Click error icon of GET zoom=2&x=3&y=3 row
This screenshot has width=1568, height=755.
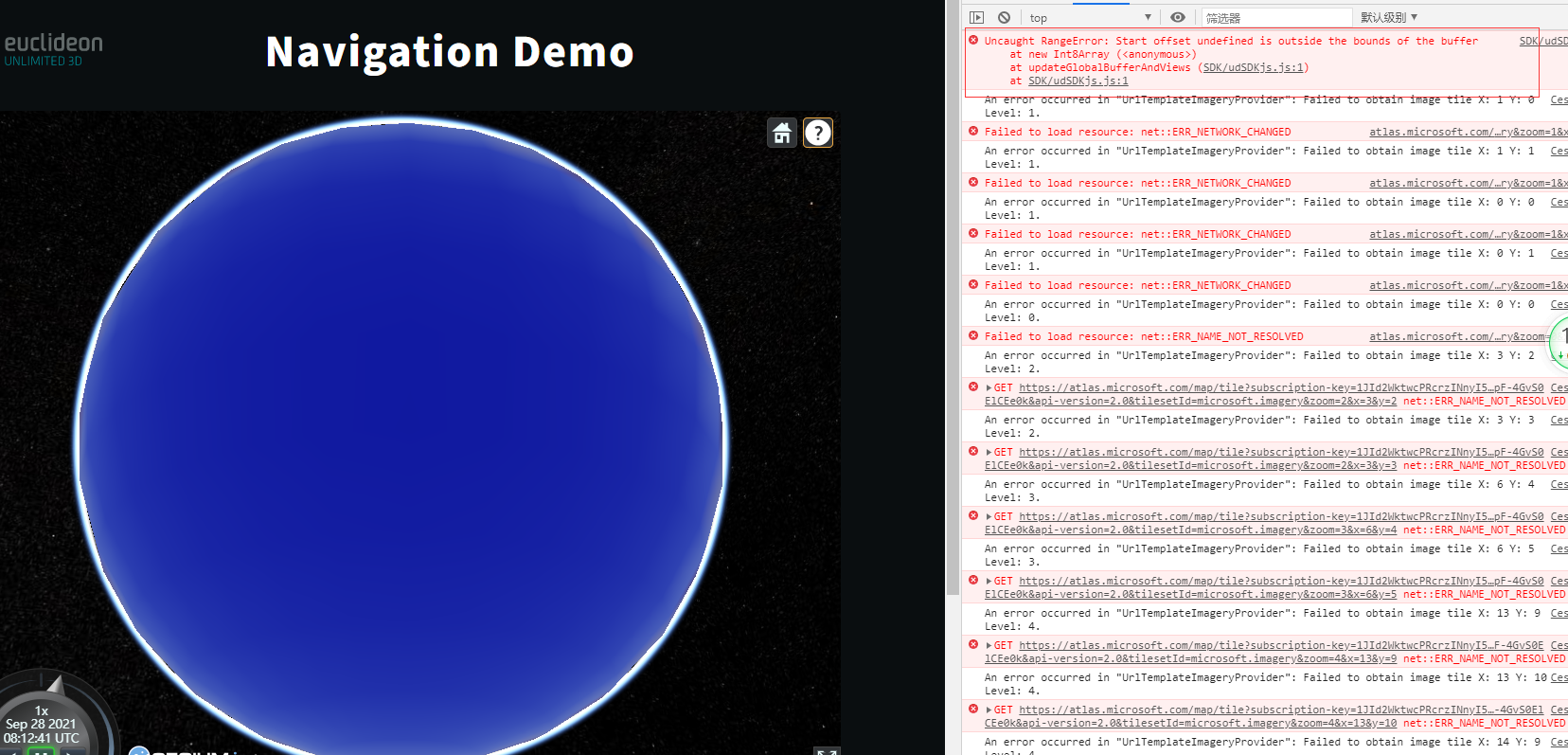point(973,451)
